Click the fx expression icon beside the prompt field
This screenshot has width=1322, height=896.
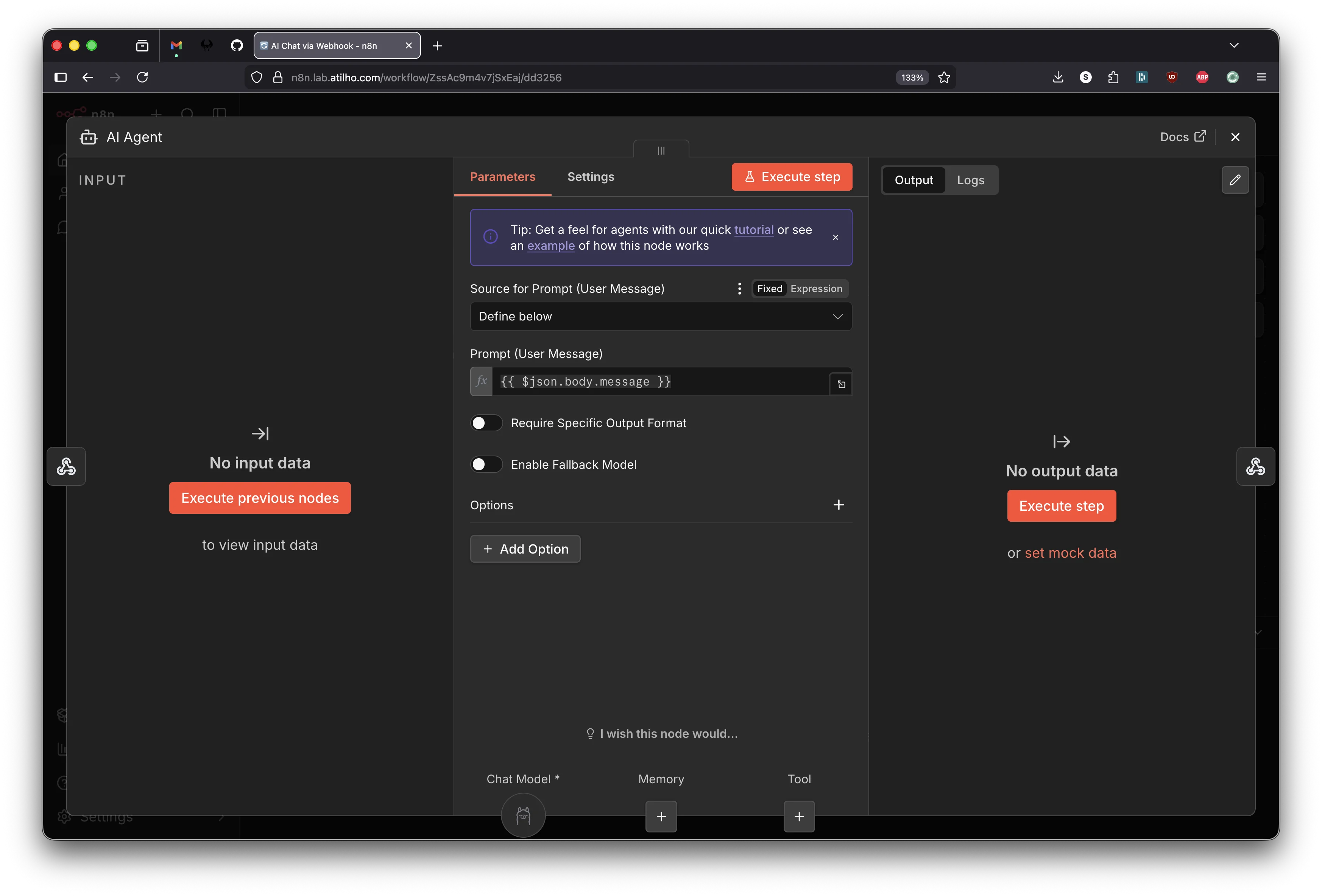pyautogui.click(x=481, y=381)
